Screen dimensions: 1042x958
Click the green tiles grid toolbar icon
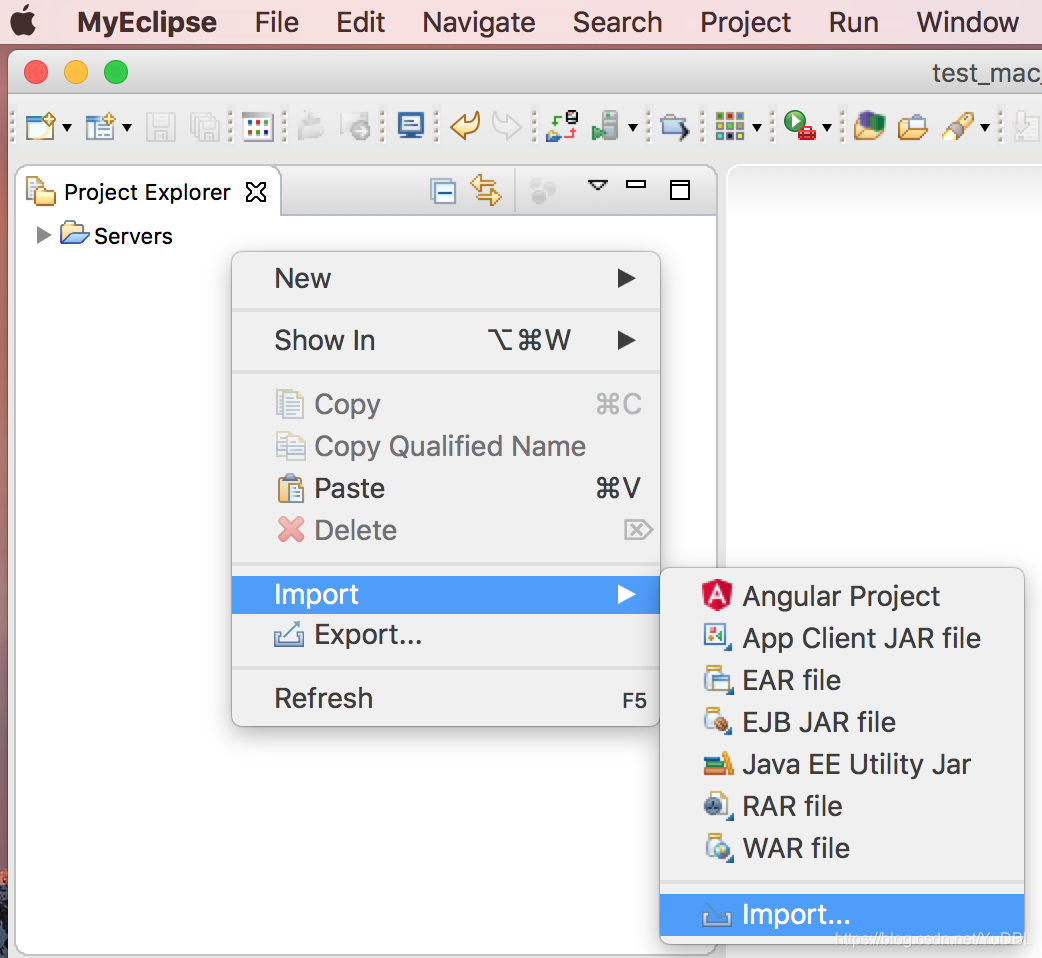tap(730, 126)
